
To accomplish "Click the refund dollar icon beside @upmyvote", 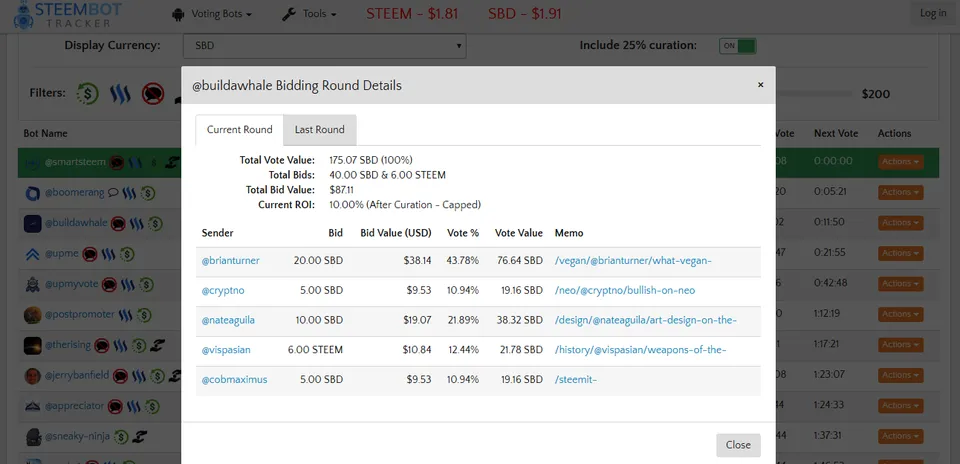I will click(146, 285).
